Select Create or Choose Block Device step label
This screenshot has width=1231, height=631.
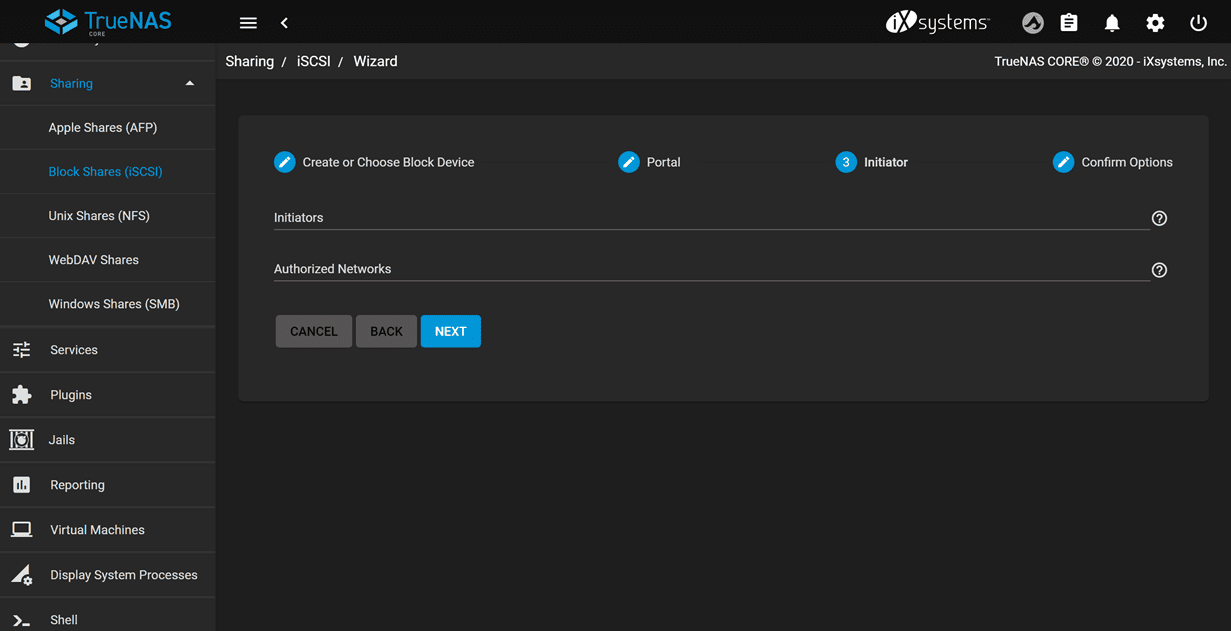point(388,162)
